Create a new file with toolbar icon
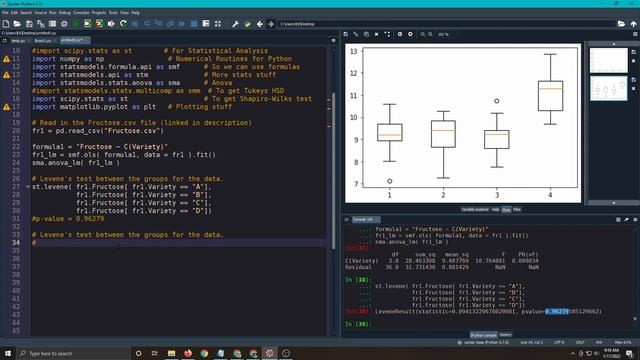Viewport: 640px width, 360px height. click(x=6, y=24)
